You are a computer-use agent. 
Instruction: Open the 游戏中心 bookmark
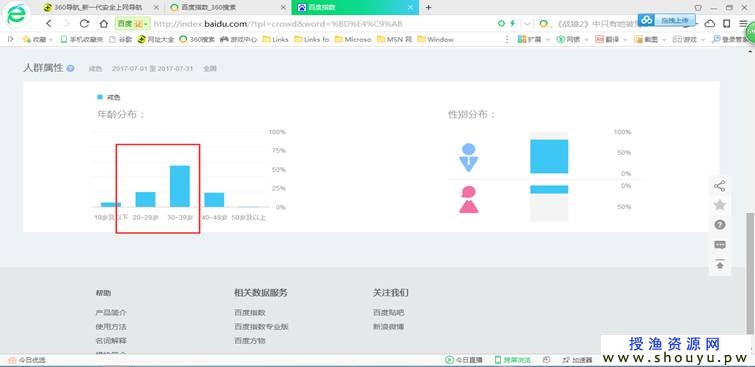point(239,39)
